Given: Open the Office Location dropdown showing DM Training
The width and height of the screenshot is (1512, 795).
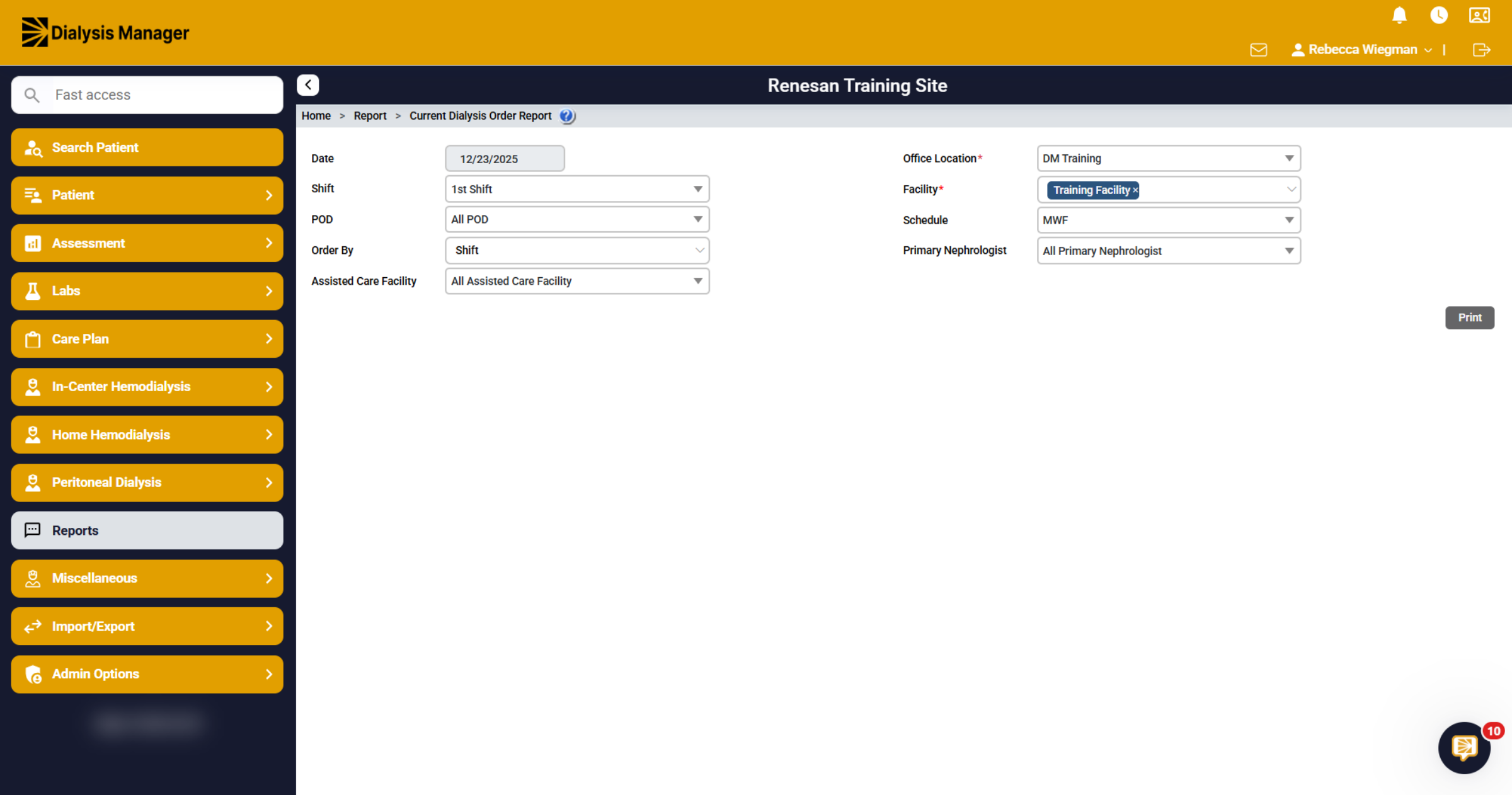Looking at the screenshot, I should 1169,158.
